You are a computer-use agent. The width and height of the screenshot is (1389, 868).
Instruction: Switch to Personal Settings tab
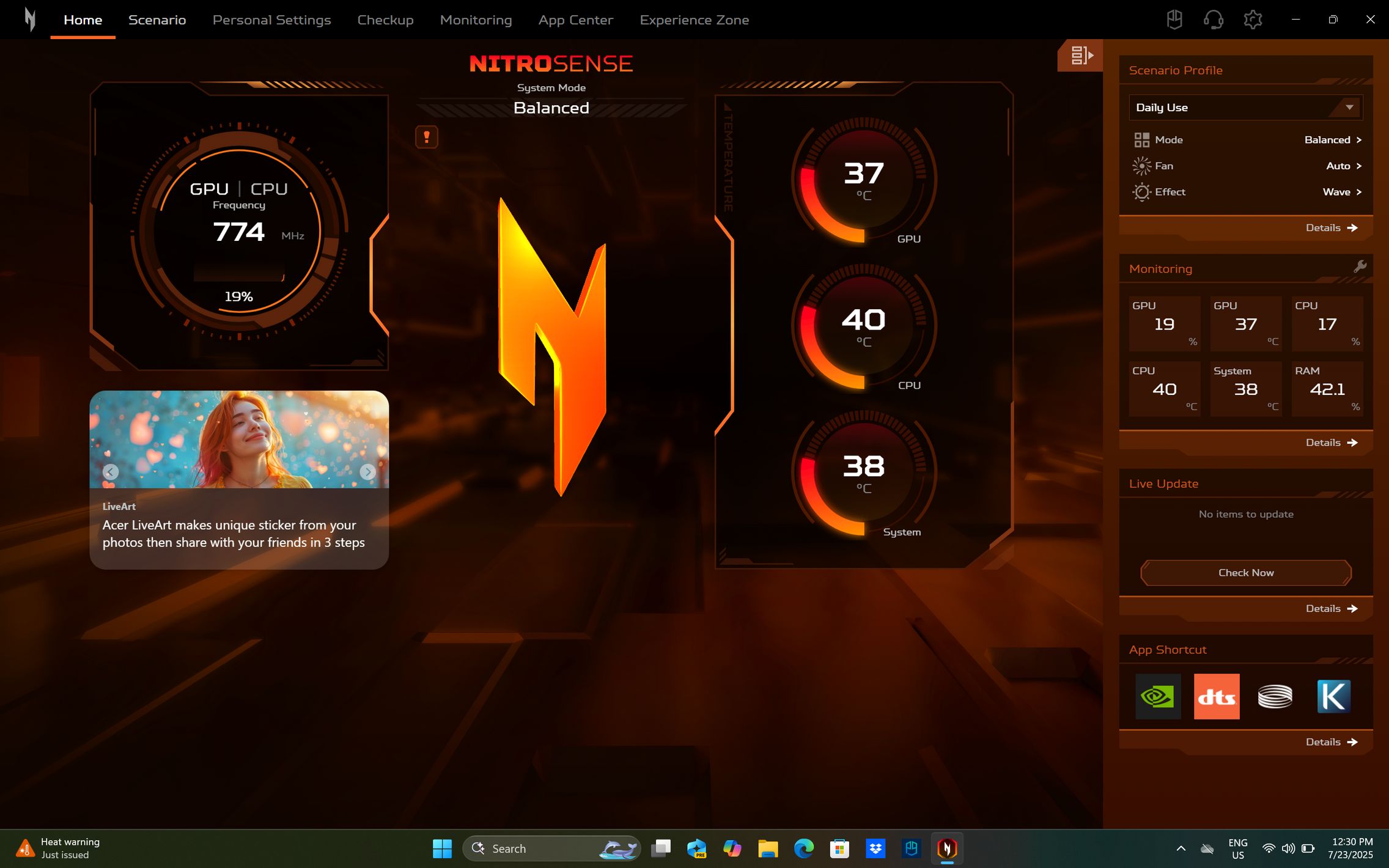click(x=271, y=20)
